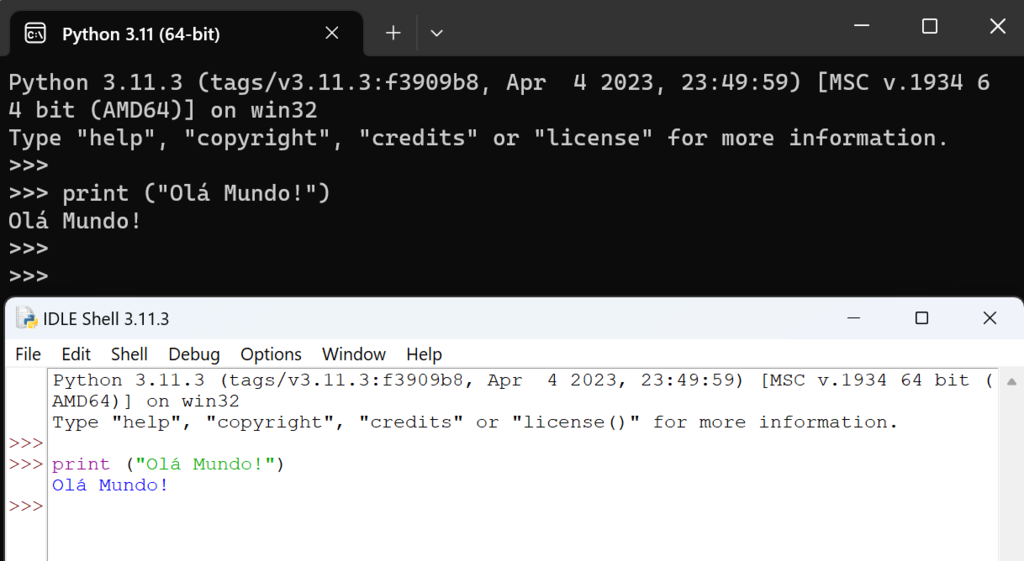Viewport: 1024px width, 561px height.
Task: Open the Debug menu in IDLE
Action: pyautogui.click(x=194, y=354)
